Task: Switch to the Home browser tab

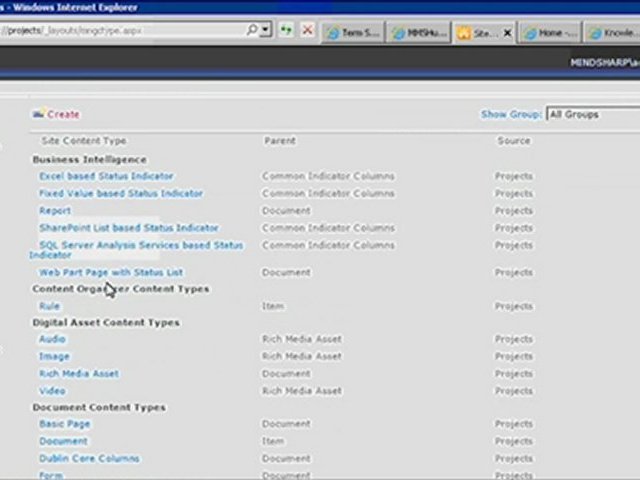Action: point(549,33)
